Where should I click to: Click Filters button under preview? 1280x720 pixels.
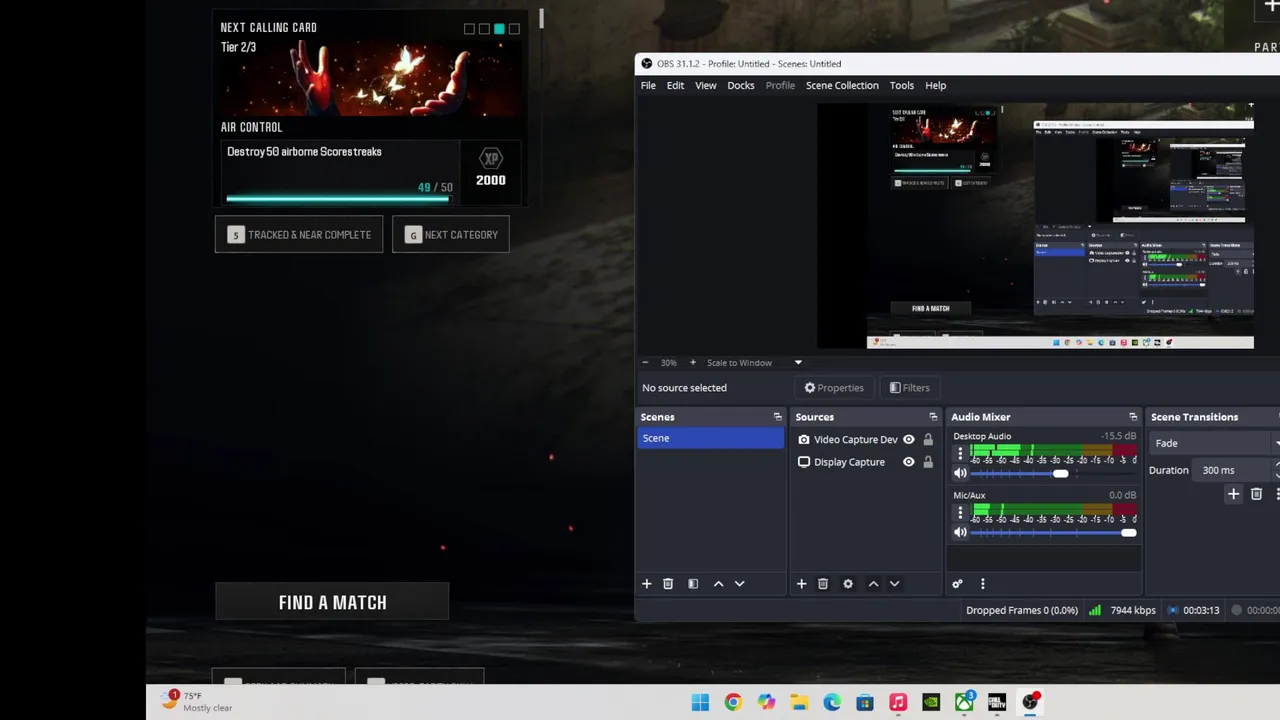click(909, 388)
